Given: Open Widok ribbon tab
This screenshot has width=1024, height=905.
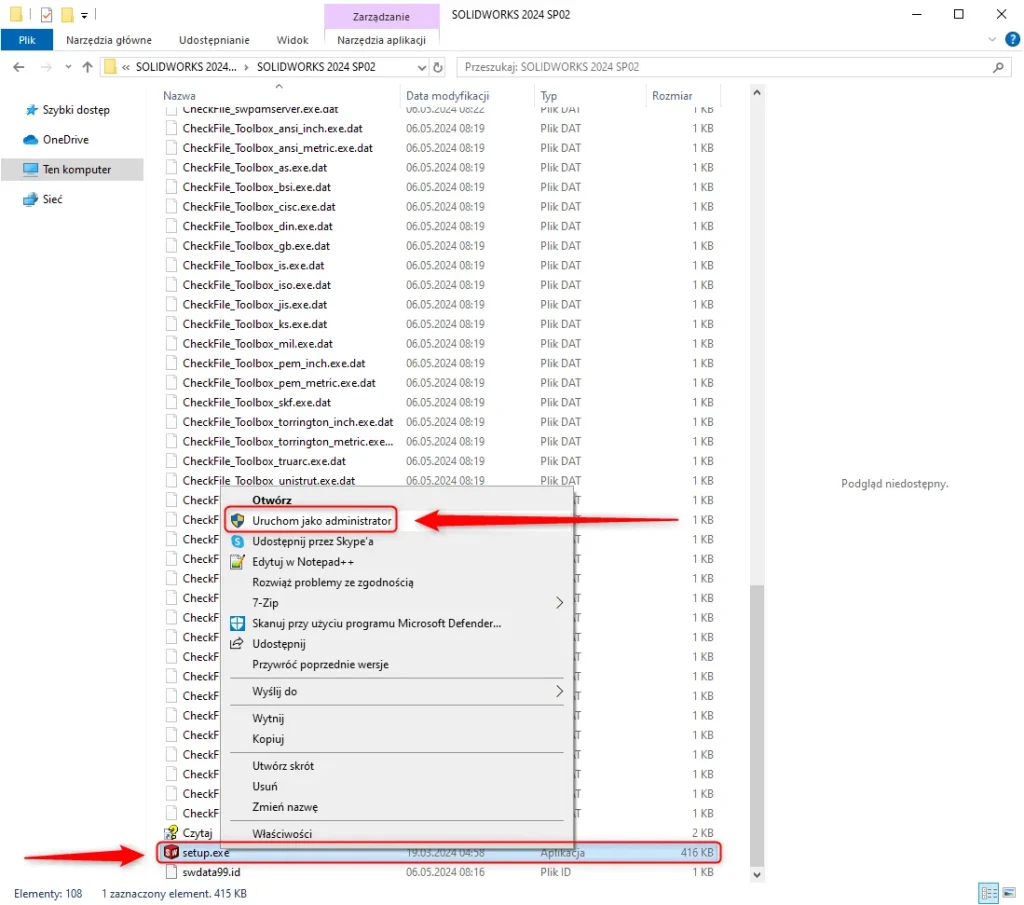Looking at the screenshot, I should (x=292, y=40).
